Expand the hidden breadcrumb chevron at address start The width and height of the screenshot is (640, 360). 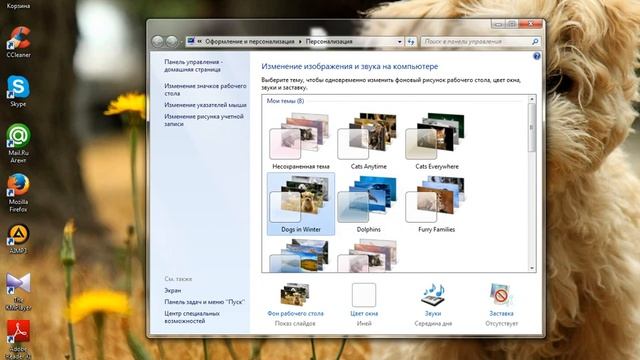200,41
